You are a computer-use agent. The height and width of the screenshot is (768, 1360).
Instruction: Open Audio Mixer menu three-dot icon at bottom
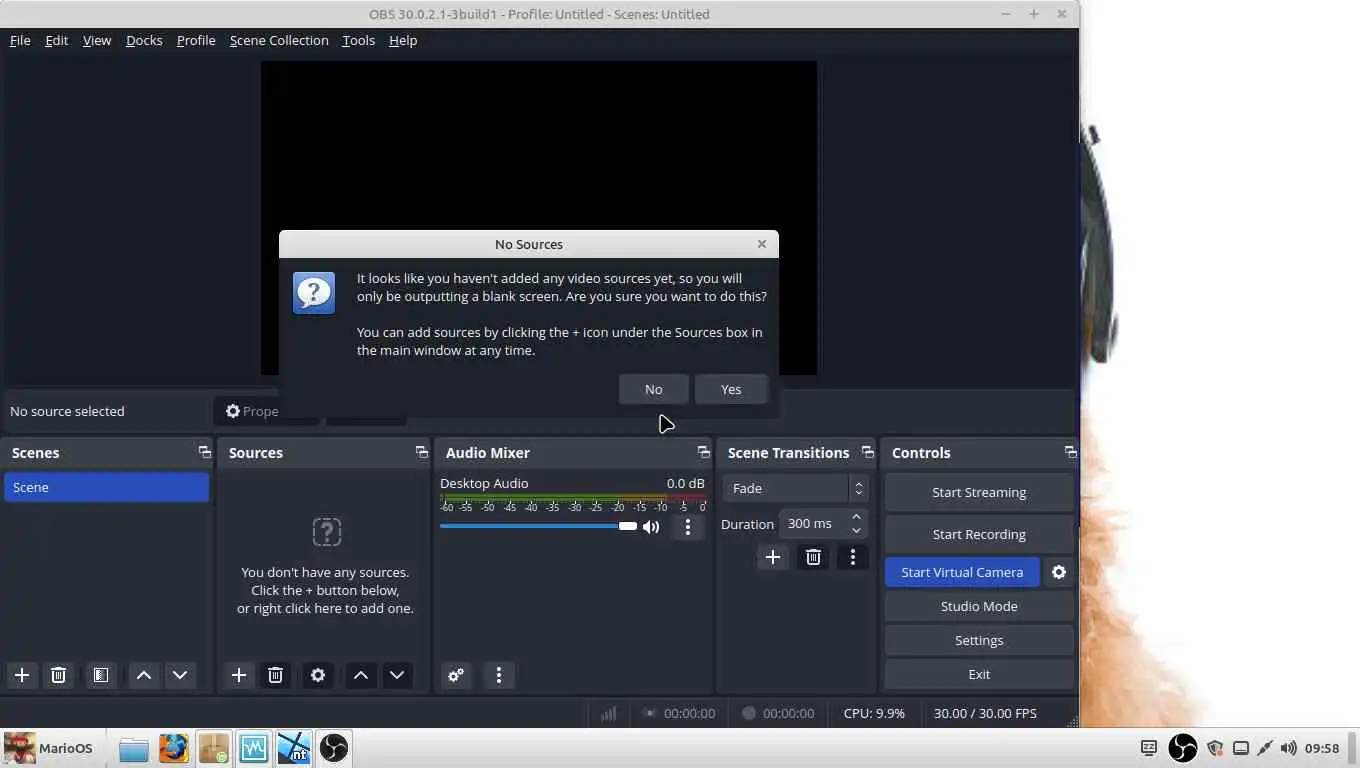point(499,675)
